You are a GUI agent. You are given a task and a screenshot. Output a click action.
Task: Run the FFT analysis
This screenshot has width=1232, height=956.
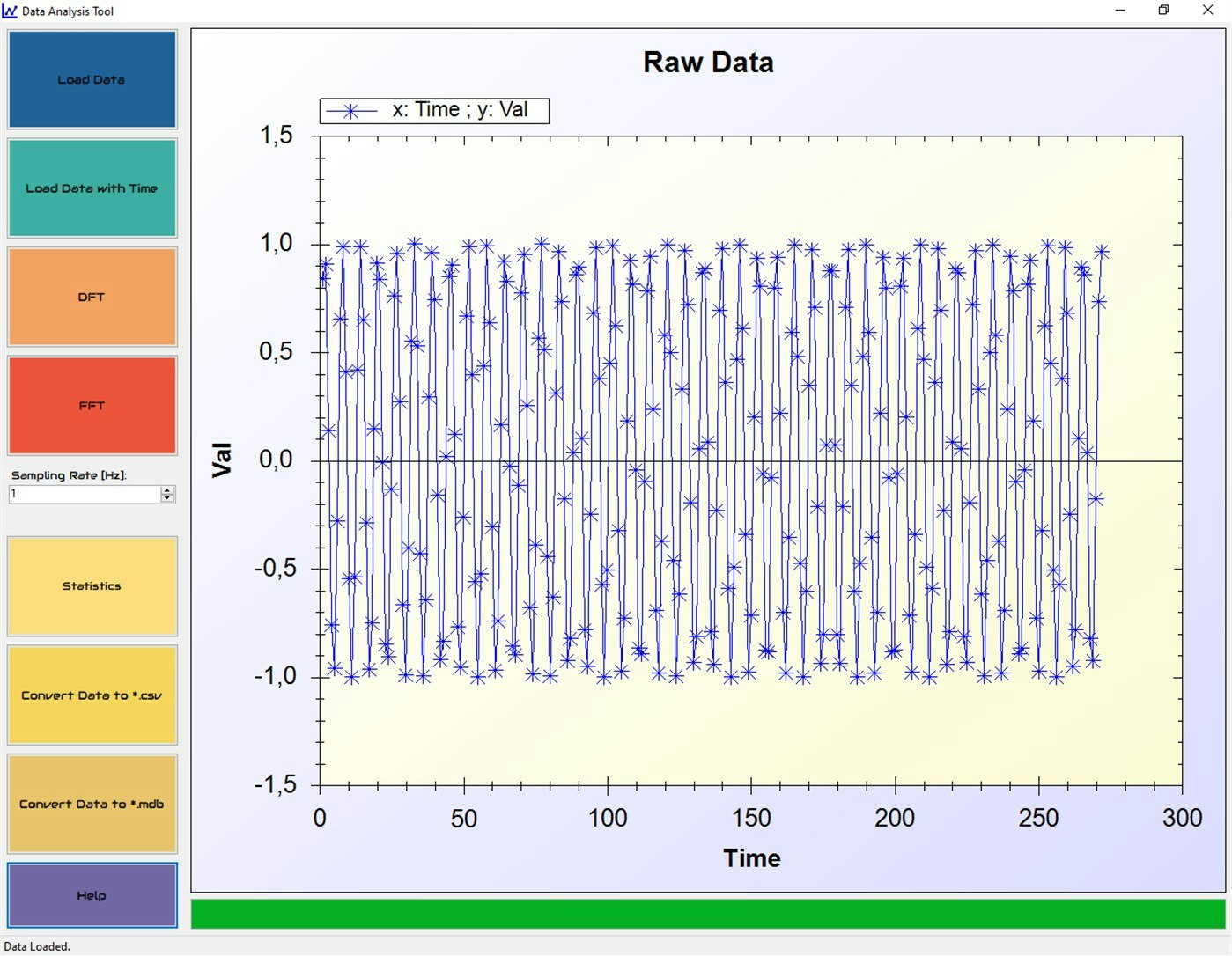point(92,406)
